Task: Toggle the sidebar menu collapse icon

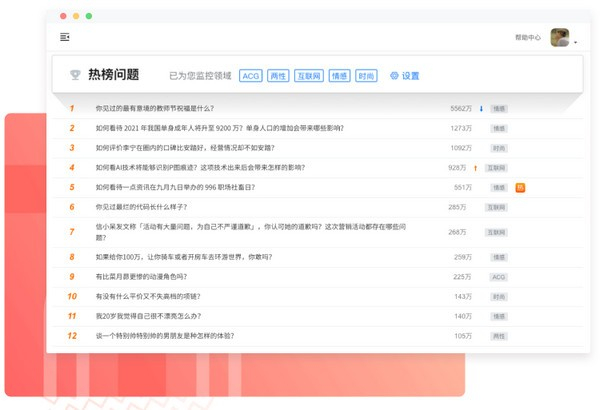Action: [x=65, y=37]
